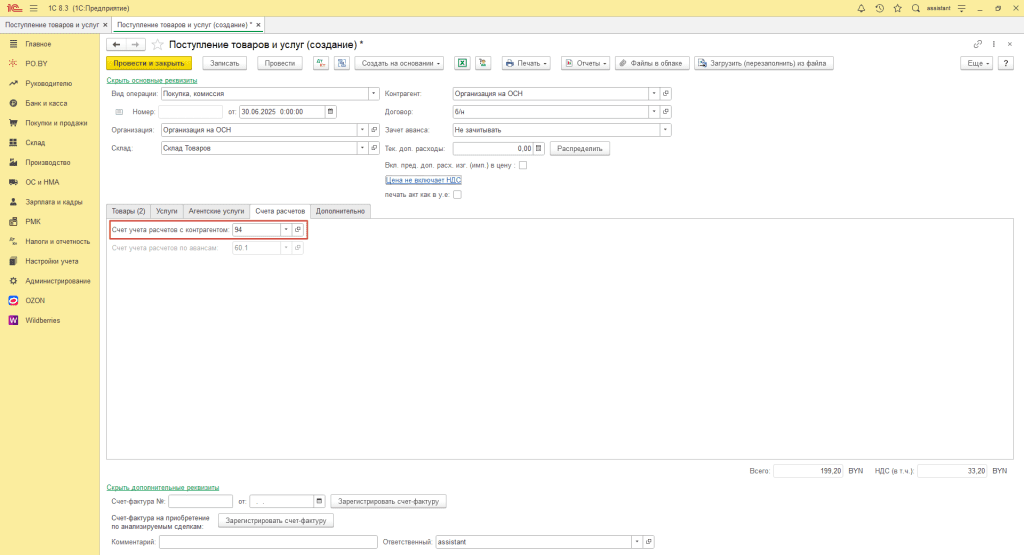Screen dimensions: 1024x555
Task: Expand Счет учета расчетов с контрагентом dropdown
Action: [x=286, y=230]
